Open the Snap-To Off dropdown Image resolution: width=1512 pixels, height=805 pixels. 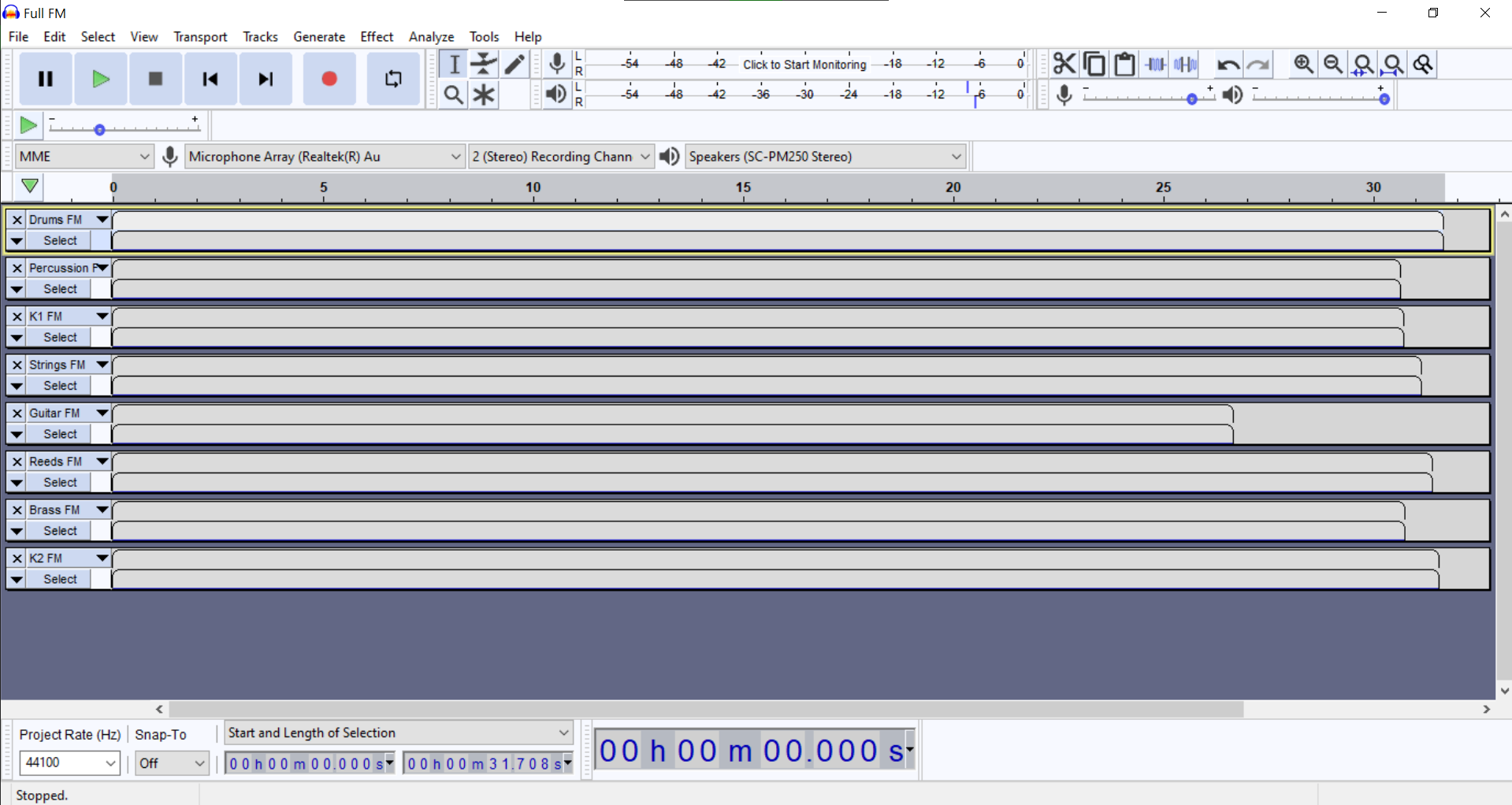(171, 762)
